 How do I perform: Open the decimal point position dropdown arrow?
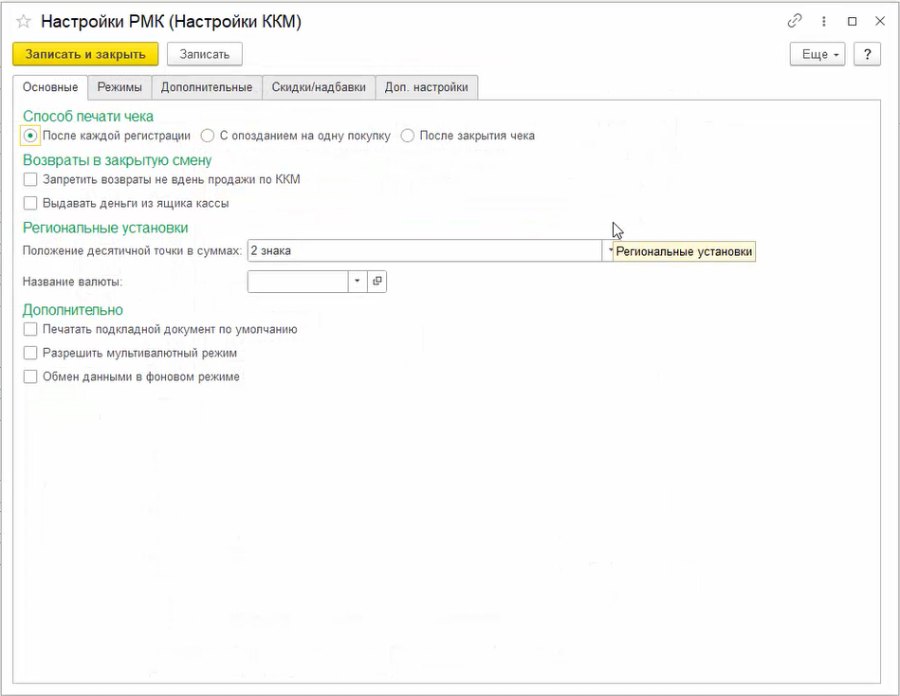coord(609,251)
